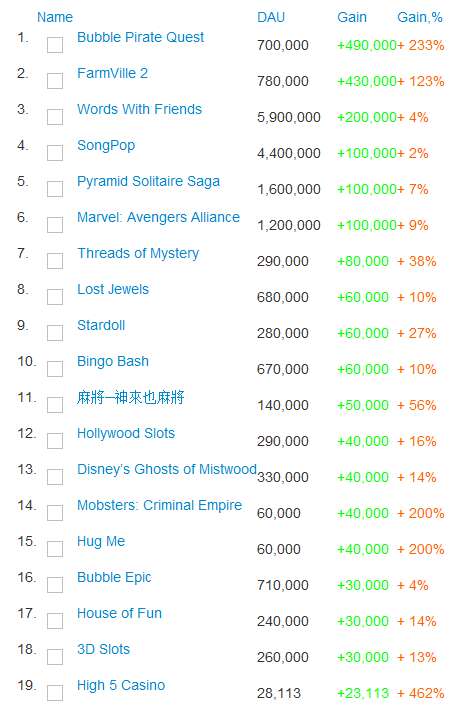
Task: Open the Lost Jewels entry
Action: (x=113, y=289)
